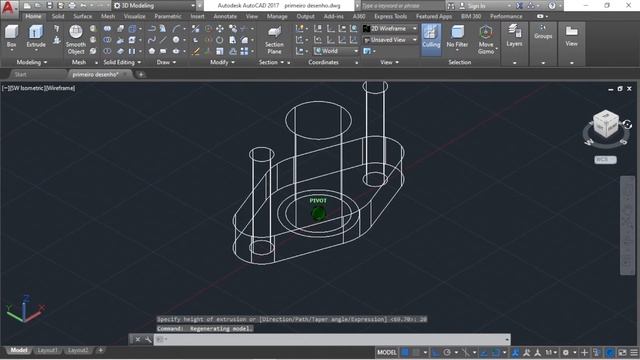Toggle Clean Screen icon in status bar
This screenshot has width=640, height=360.
[x=622, y=352]
